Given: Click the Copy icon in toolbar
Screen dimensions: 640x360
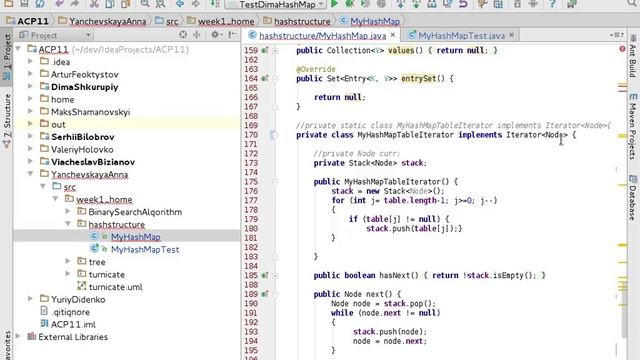Looking at the screenshot, I should (x=110, y=4).
